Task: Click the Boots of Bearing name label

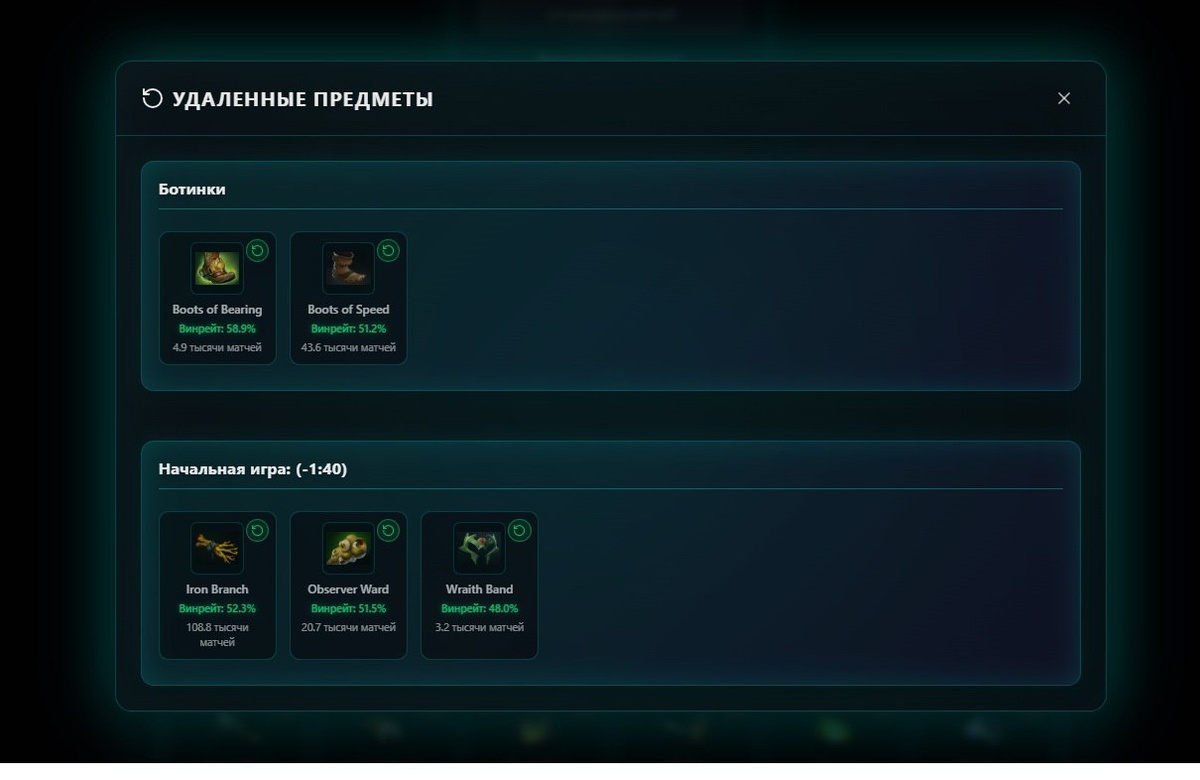Action: (x=217, y=310)
